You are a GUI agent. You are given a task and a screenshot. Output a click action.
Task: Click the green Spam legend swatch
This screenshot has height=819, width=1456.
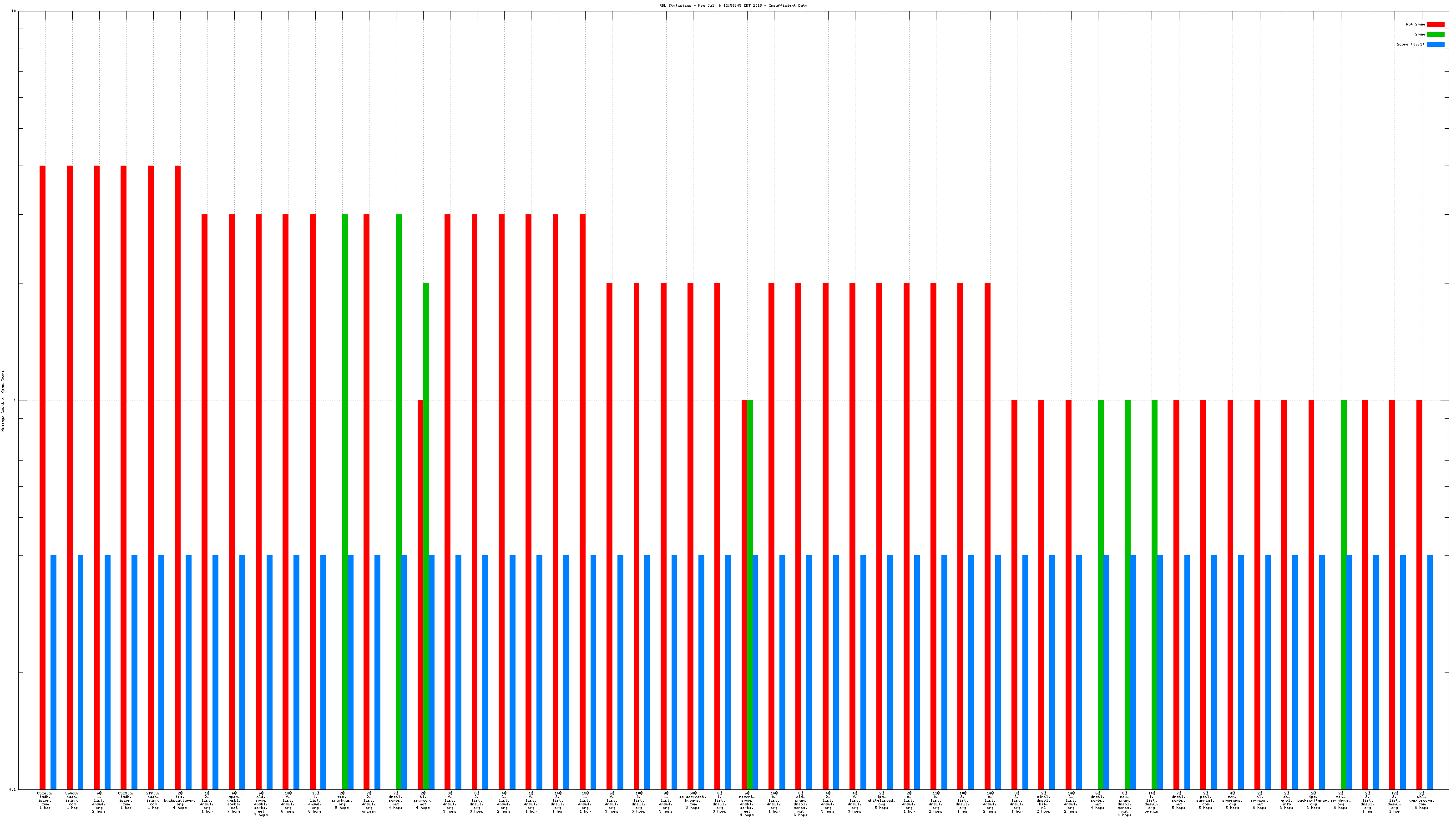1435,35
